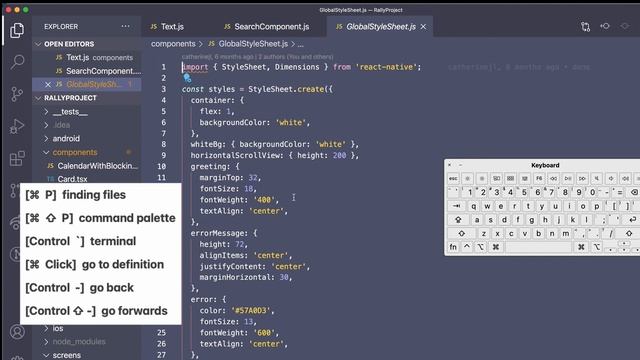Click the left shift key on Keyboard viewer

462,233
